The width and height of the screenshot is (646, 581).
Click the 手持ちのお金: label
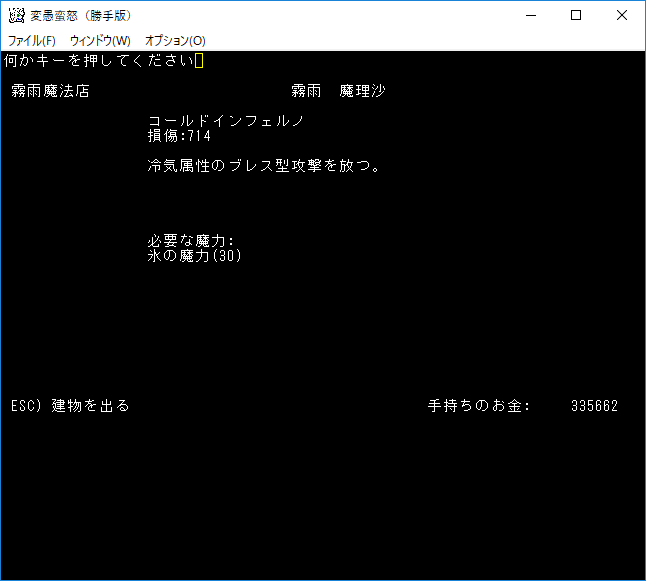click(479, 406)
